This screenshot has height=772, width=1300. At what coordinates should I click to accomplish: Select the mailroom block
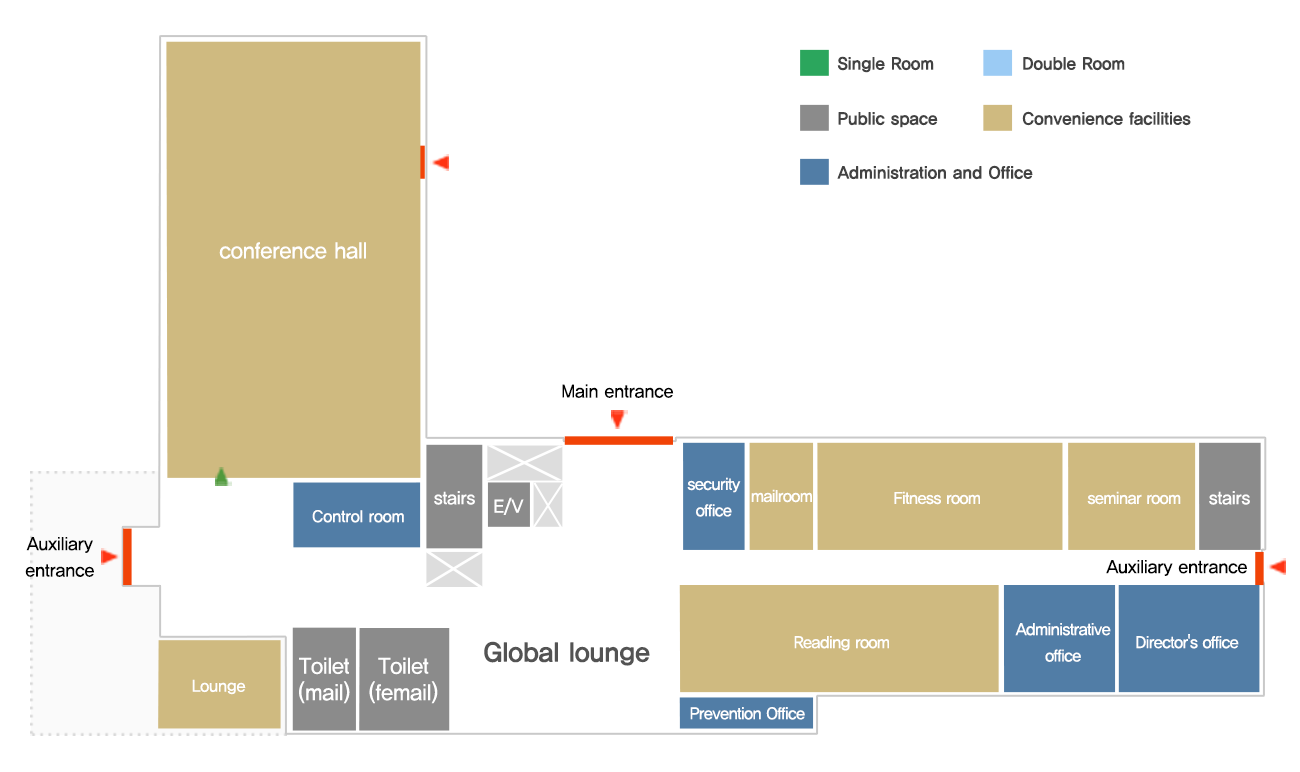click(x=781, y=496)
